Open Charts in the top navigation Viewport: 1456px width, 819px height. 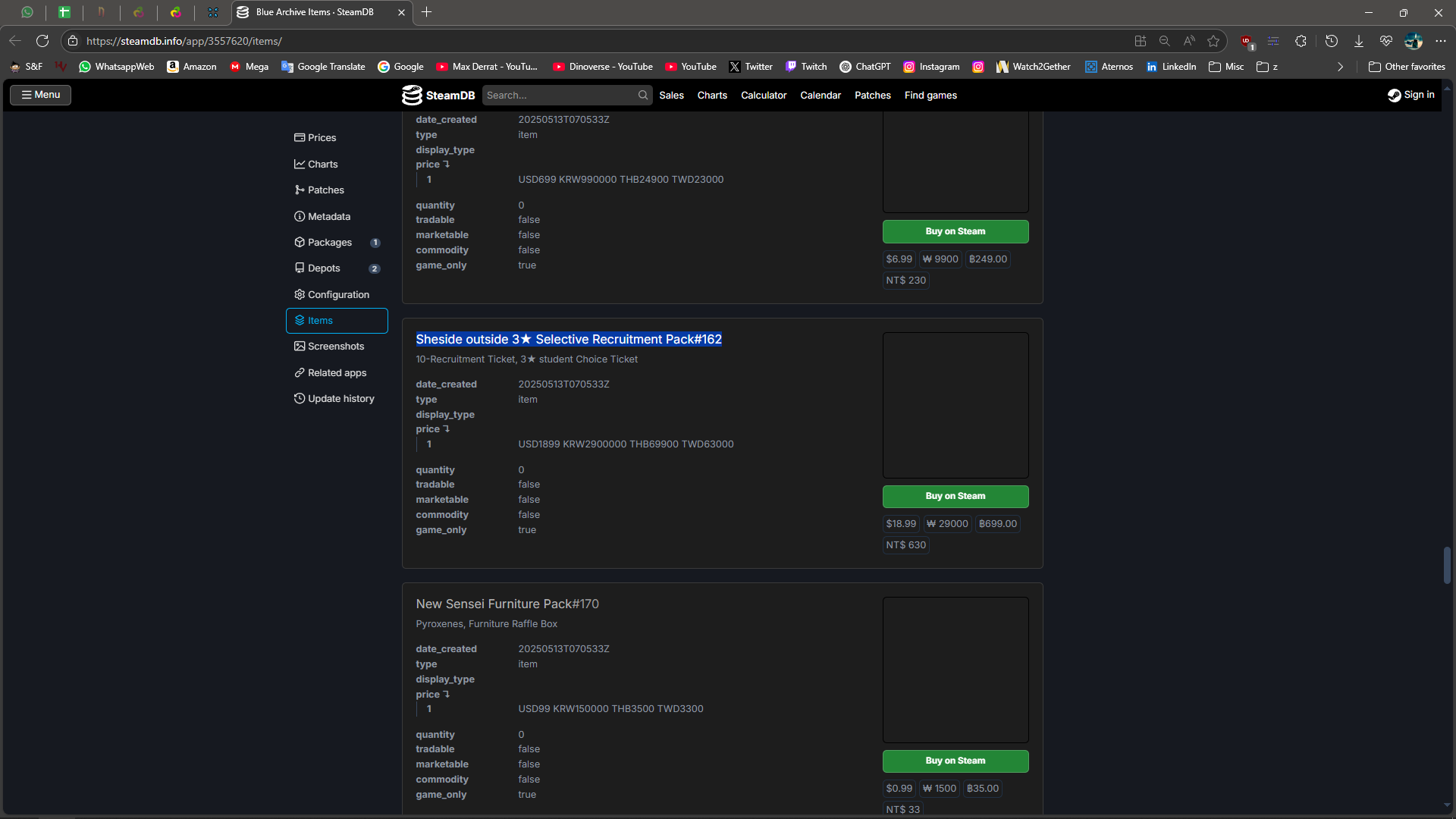(x=712, y=95)
